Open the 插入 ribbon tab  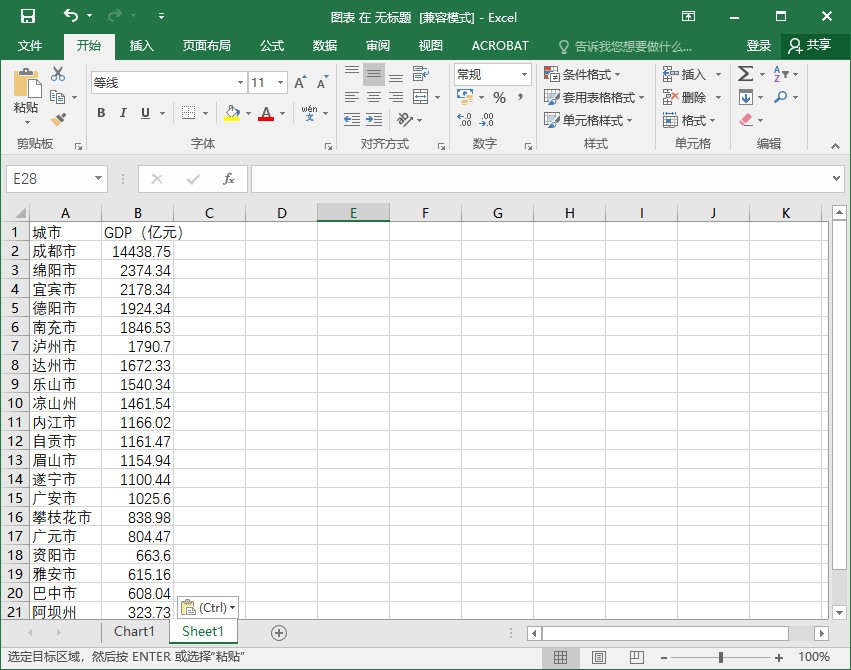click(x=142, y=46)
